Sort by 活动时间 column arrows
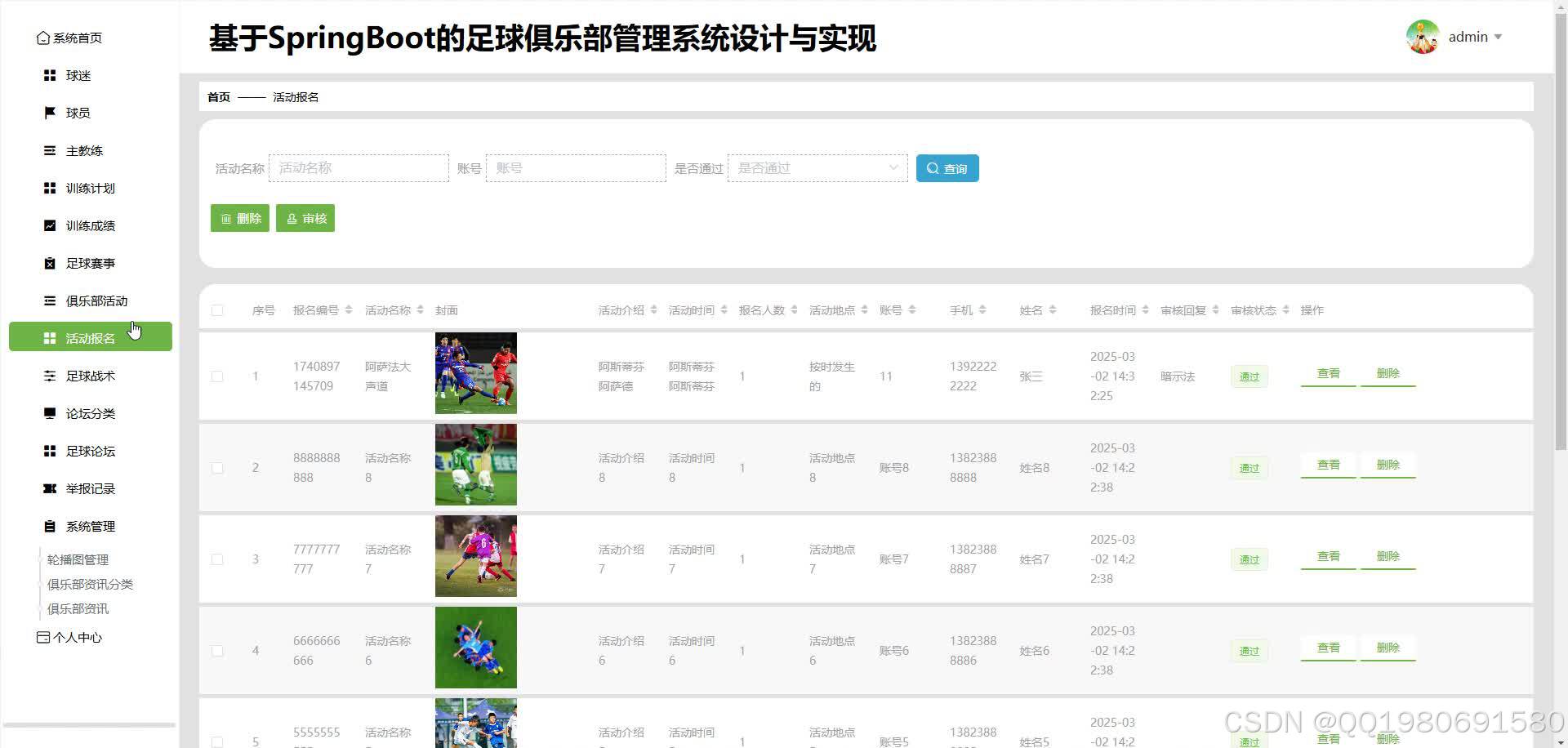The image size is (1568, 748). [724, 310]
